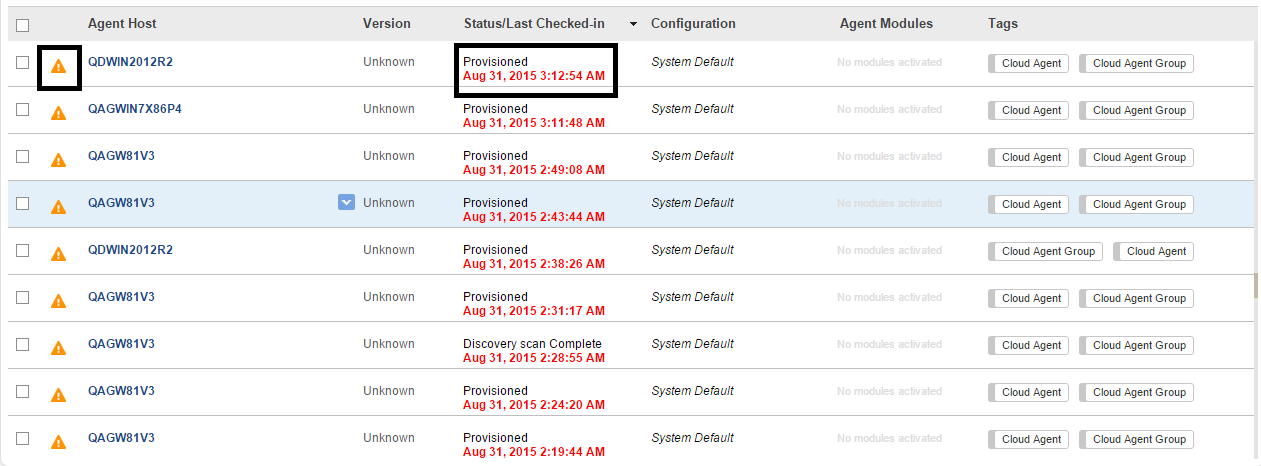Click warning icon in the last agent row

click(x=58, y=442)
